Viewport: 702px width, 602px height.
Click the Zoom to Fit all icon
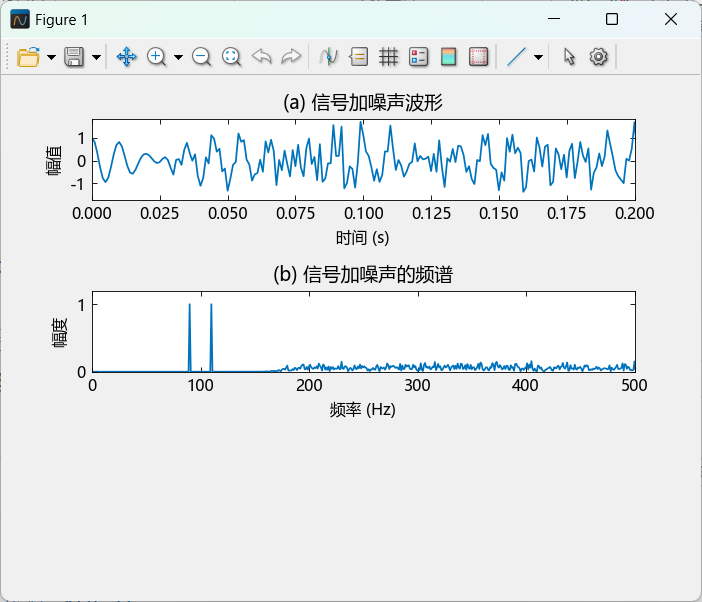pyautogui.click(x=231, y=57)
